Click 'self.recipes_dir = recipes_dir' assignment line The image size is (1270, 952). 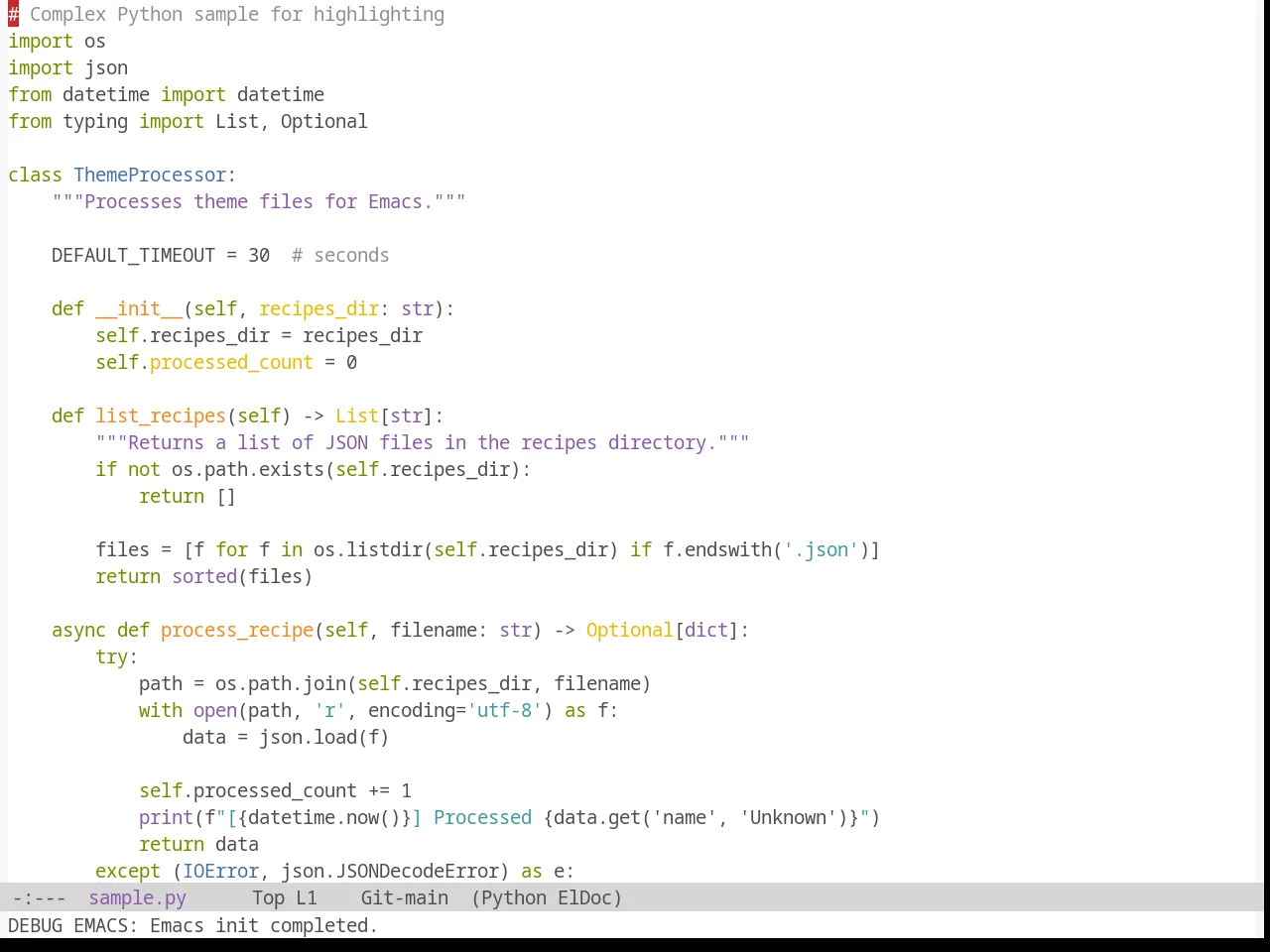pos(259,336)
